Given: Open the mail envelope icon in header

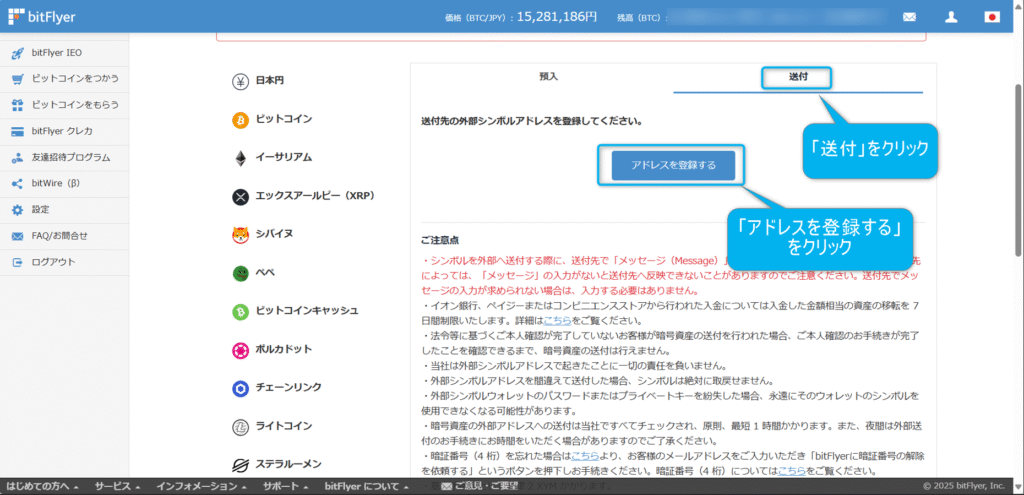Looking at the screenshot, I should point(909,17).
